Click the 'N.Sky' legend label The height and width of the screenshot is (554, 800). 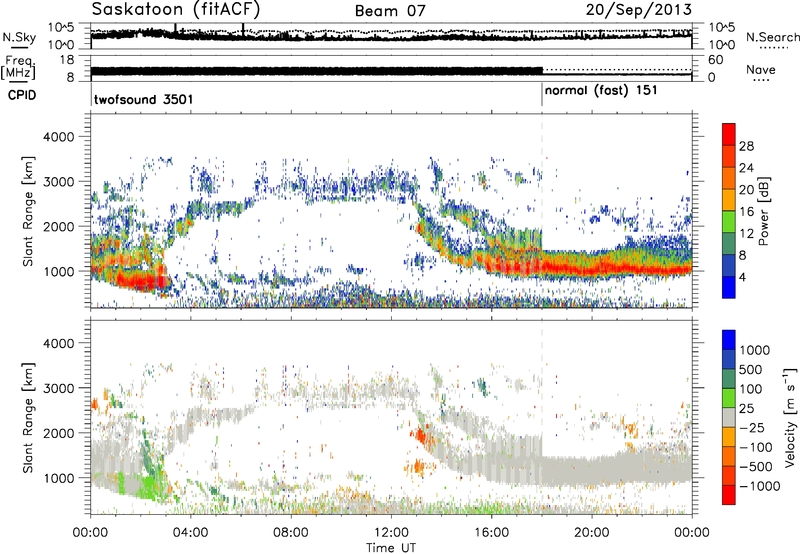19,38
